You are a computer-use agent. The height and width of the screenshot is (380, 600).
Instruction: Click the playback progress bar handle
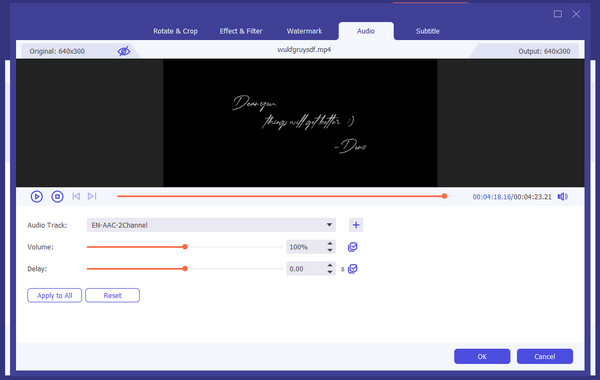(444, 196)
